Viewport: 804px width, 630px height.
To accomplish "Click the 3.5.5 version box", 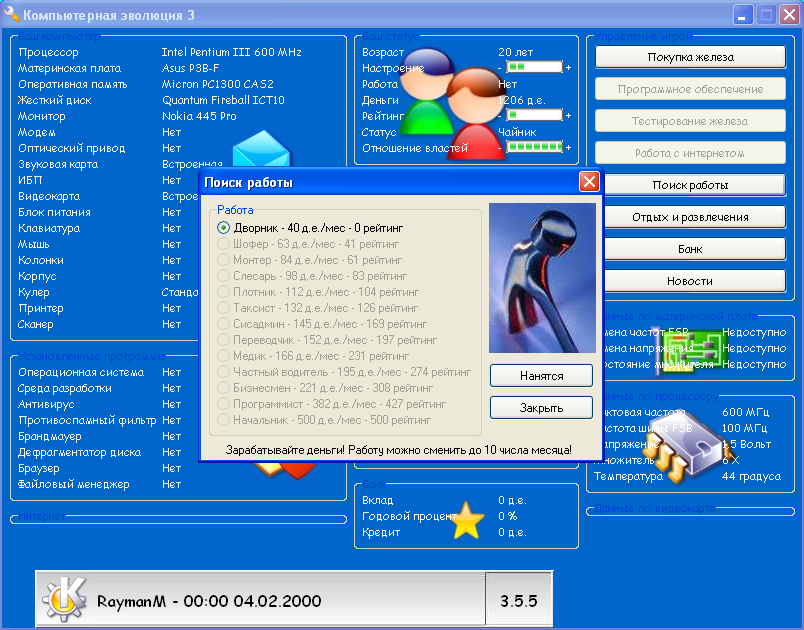I will pos(518,600).
